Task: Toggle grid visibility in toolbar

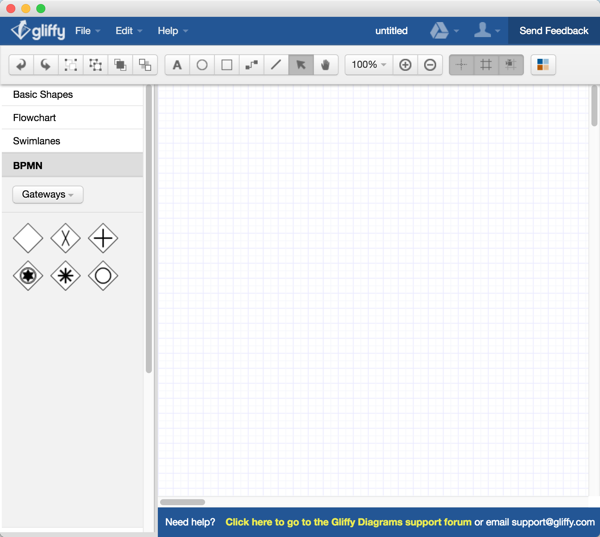Action: (x=486, y=65)
